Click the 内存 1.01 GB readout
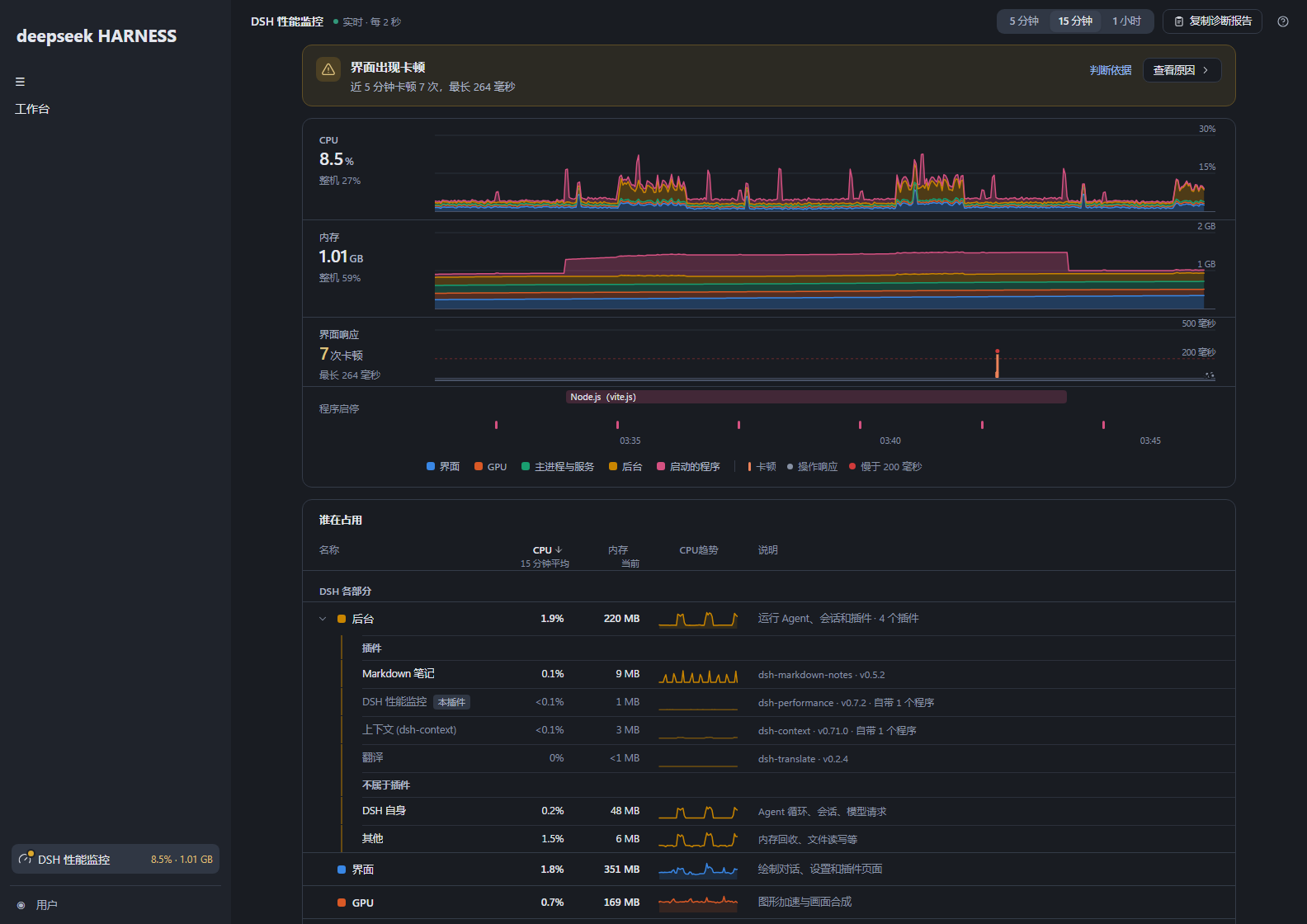Viewport: 1307px width, 924px height. pos(341,257)
